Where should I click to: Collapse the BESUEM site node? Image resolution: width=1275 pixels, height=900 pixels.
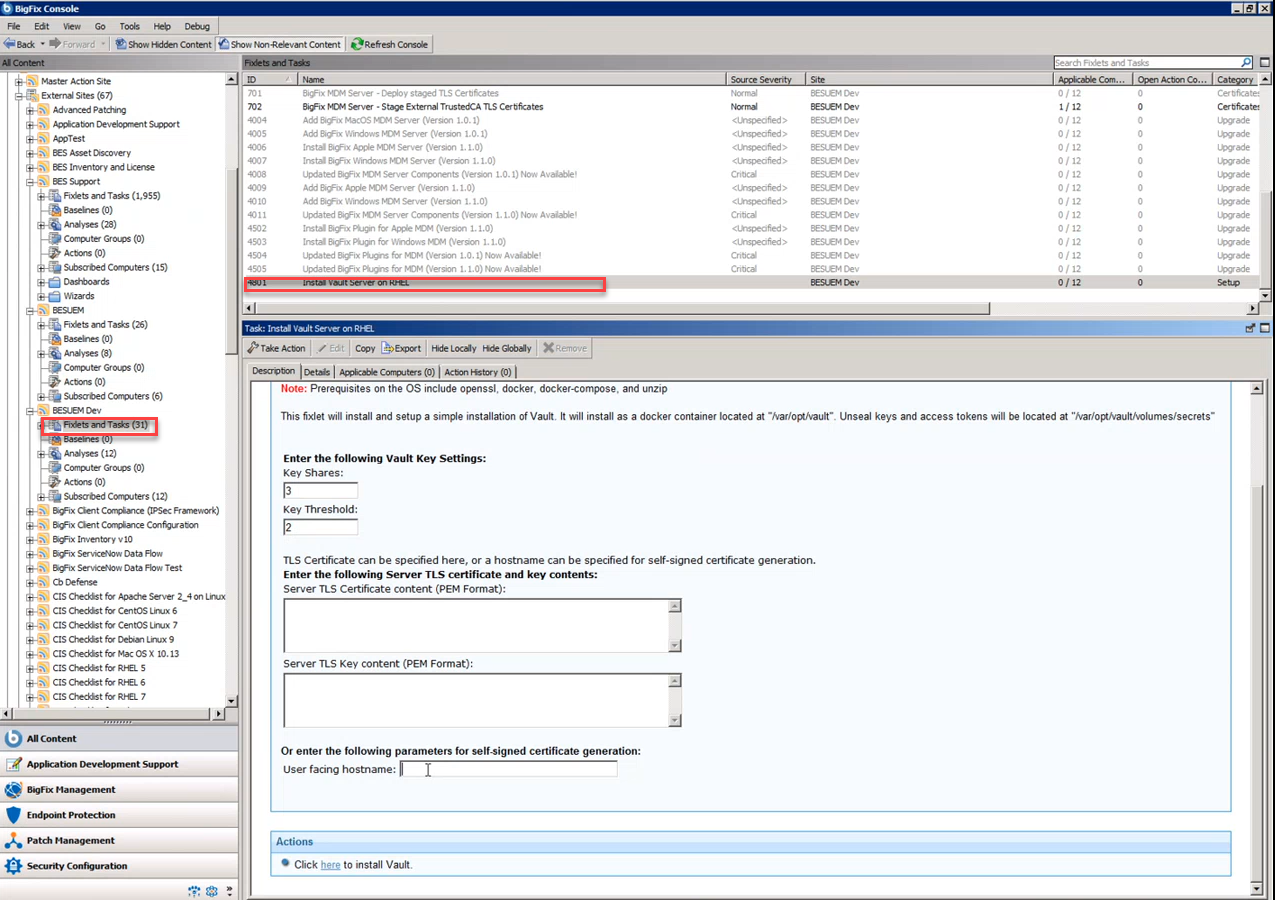coord(30,311)
